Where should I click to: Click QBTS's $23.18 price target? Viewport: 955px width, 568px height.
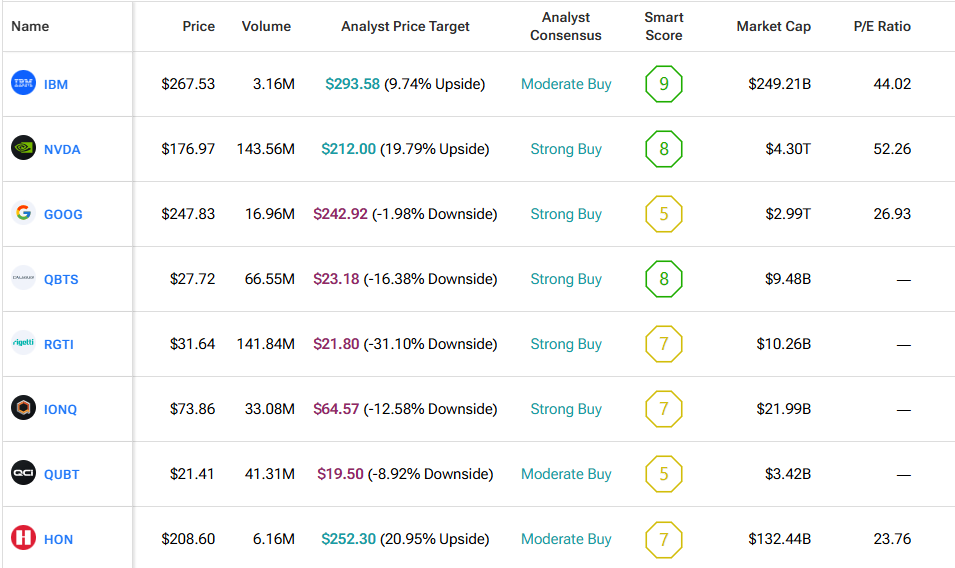[x=336, y=279]
